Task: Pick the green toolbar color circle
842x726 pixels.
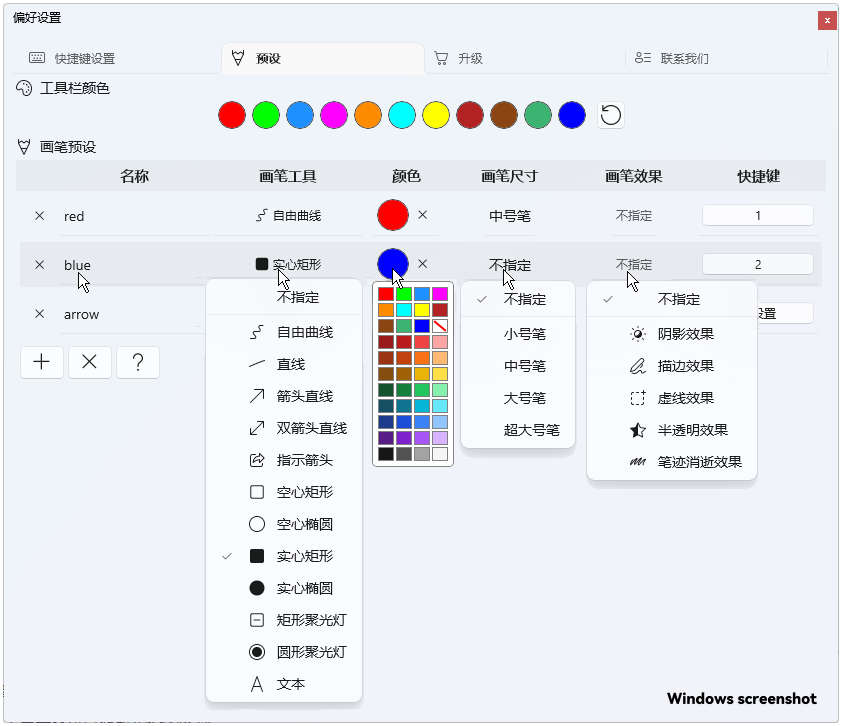Action: pos(266,115)
